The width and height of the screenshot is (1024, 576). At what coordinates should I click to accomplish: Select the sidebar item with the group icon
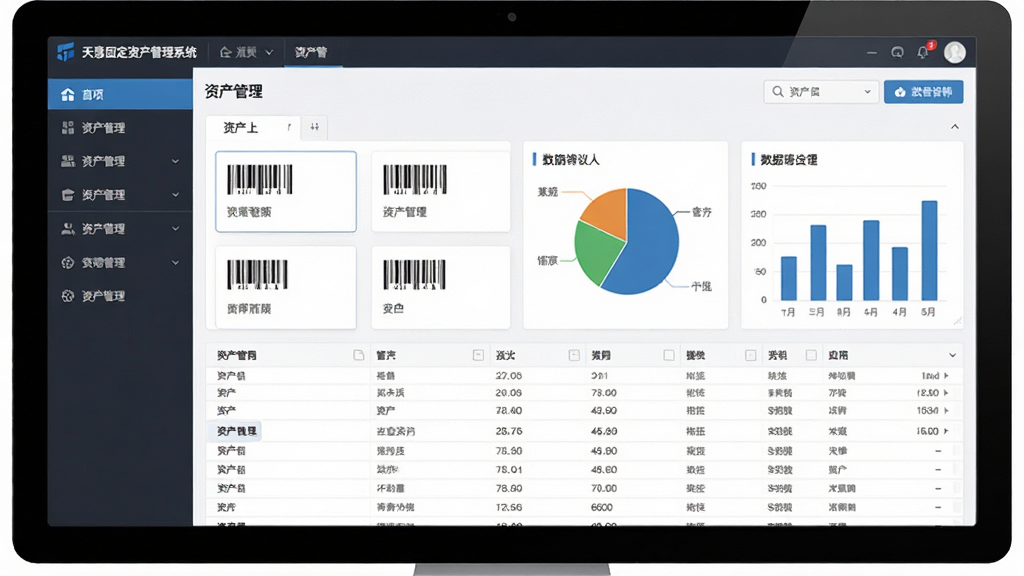(120, 161)
